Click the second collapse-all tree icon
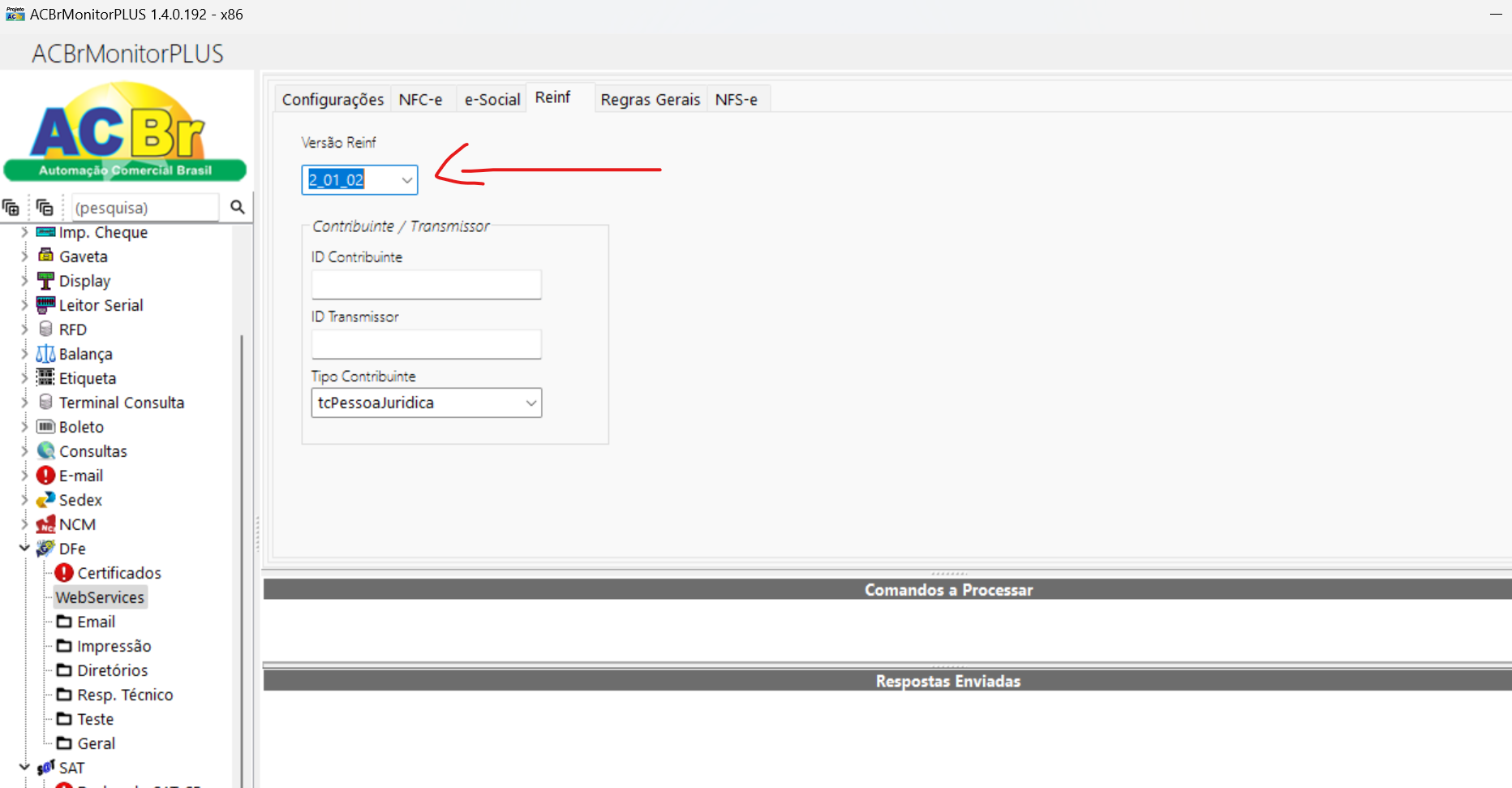Screen dimensions: 1512x788 (45, 207)
